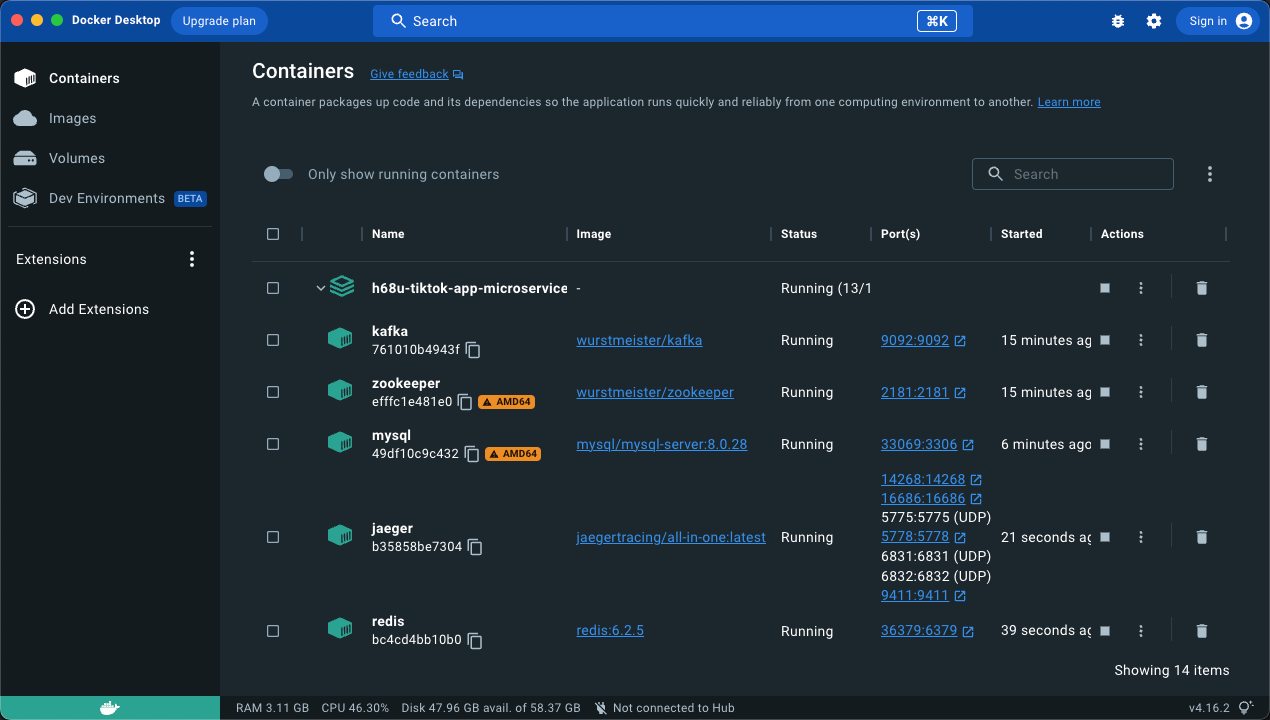Copy the kafka container ID
The width and height of the screenshot is (1270, 720).
(x=473, y=350)
